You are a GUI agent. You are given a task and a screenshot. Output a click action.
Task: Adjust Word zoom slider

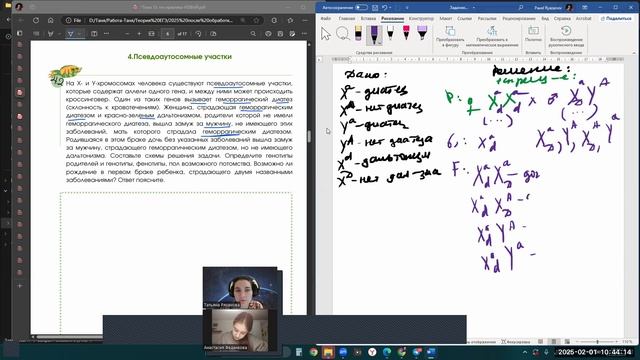pyautogui.click(x=598, y=341)
